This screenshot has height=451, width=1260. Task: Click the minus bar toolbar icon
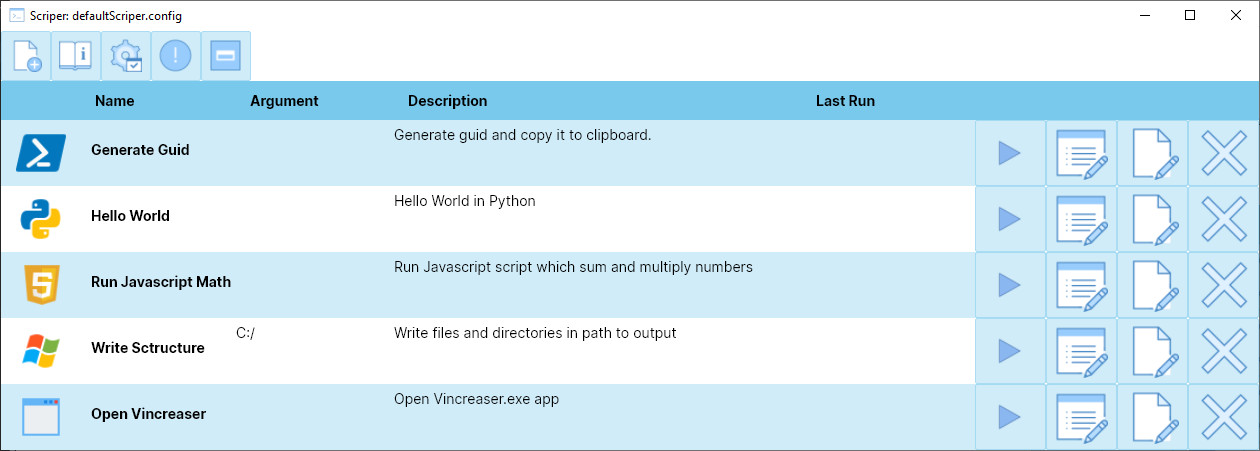click(226, 56)
